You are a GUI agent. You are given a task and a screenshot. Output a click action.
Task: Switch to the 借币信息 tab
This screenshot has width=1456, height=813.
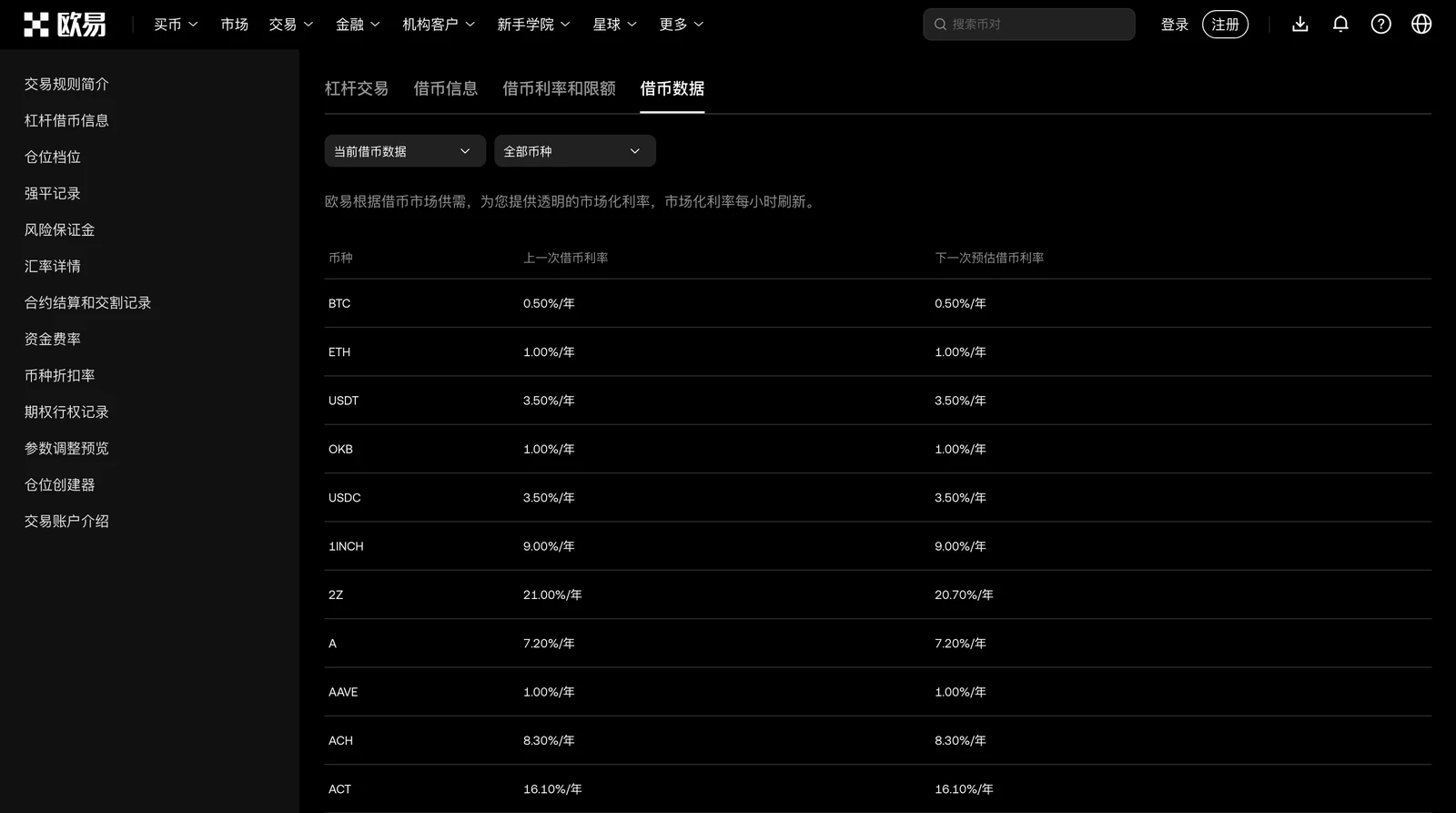point(446,88)
